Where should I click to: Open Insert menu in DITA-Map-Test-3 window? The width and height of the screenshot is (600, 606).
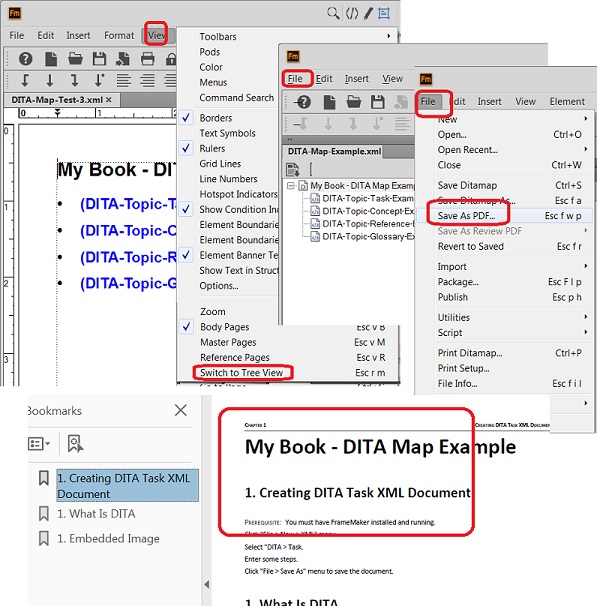tap(78, 36)
